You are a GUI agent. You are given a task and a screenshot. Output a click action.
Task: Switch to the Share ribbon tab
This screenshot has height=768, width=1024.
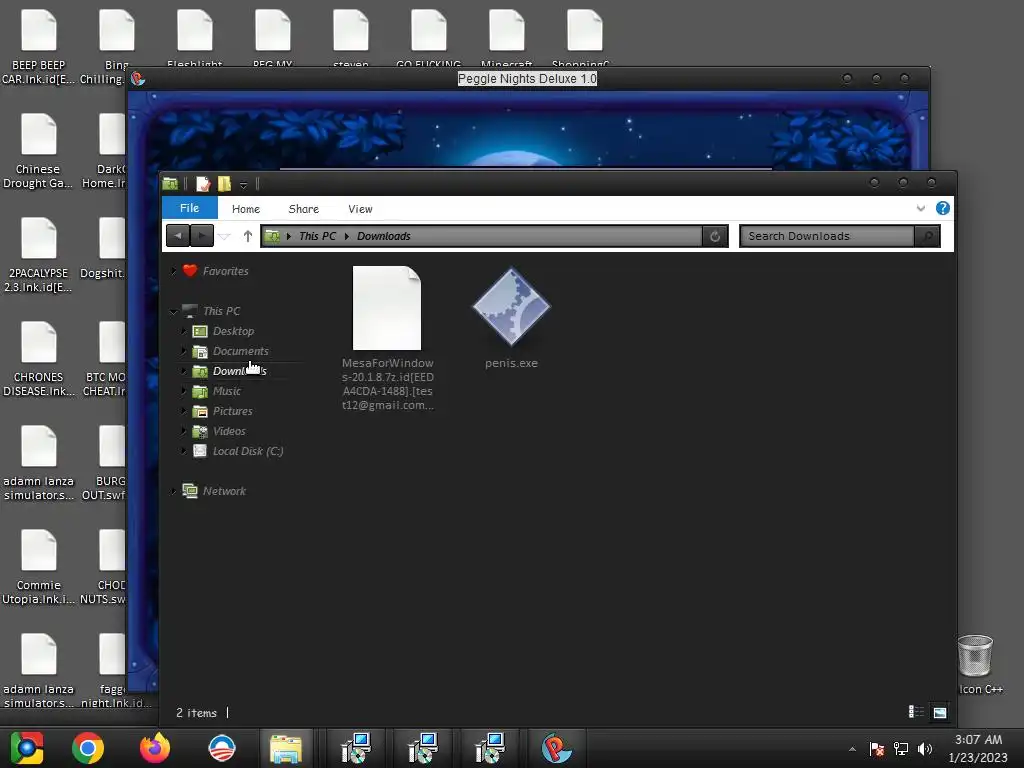[x=304, y=209]
